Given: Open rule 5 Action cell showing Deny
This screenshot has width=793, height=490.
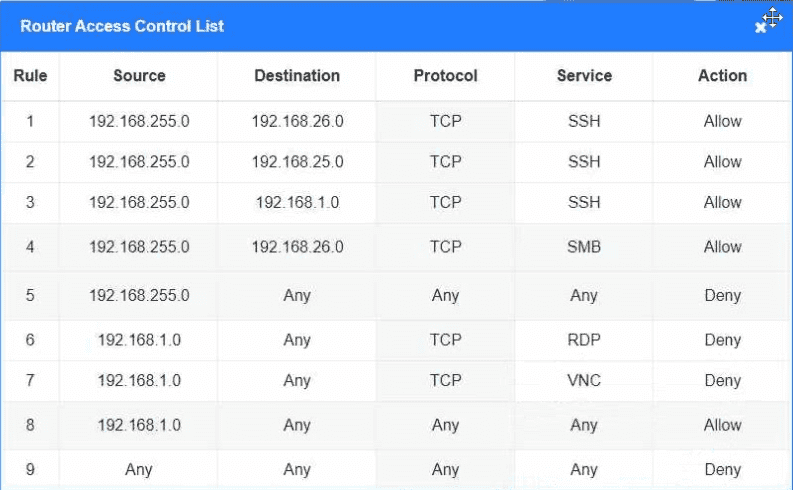Looking at the screenshot, I should (722, 295).
